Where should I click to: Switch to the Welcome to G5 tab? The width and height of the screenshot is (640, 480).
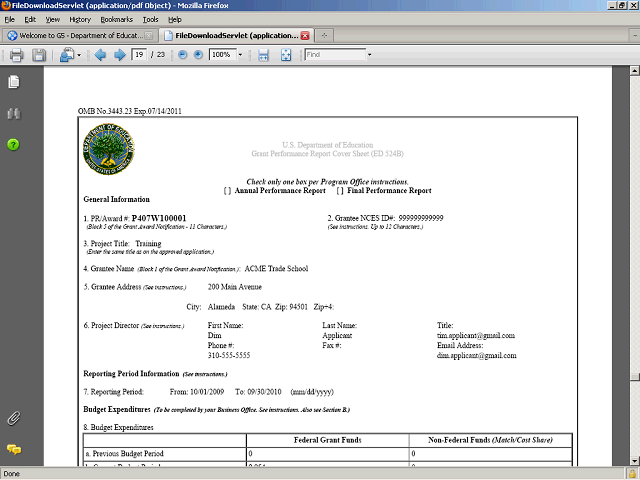[x=82, y=35]
